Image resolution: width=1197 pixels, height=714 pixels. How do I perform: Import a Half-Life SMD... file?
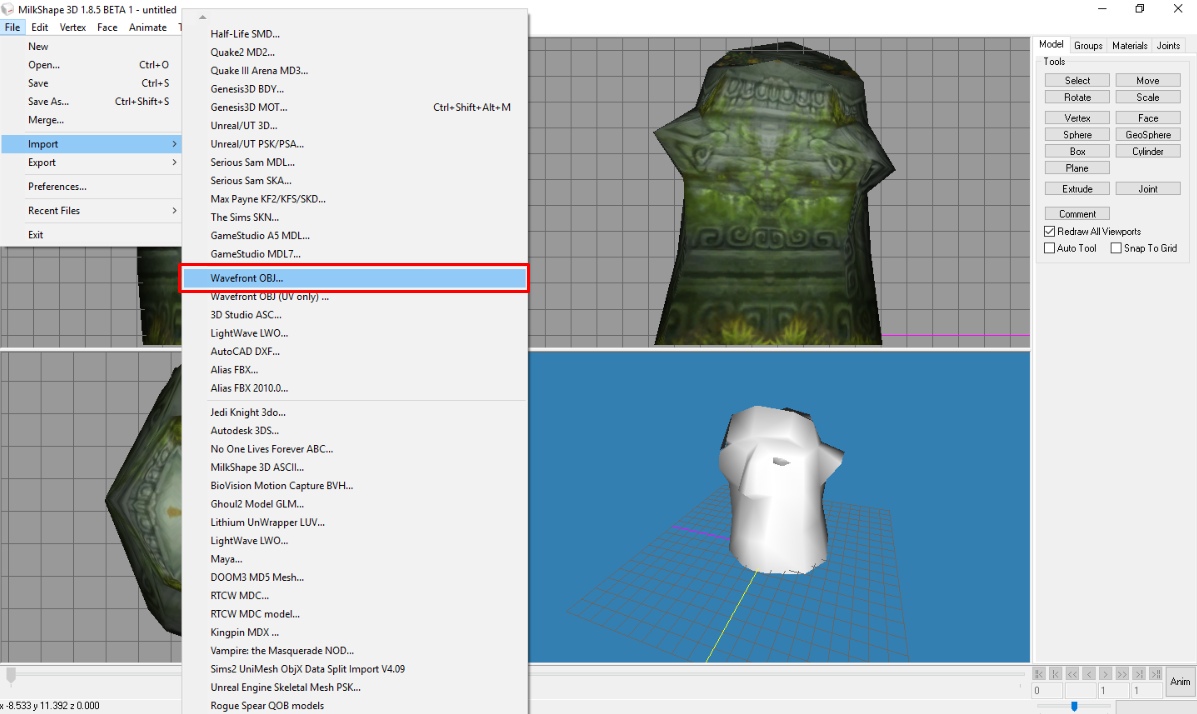pos(355,34)
